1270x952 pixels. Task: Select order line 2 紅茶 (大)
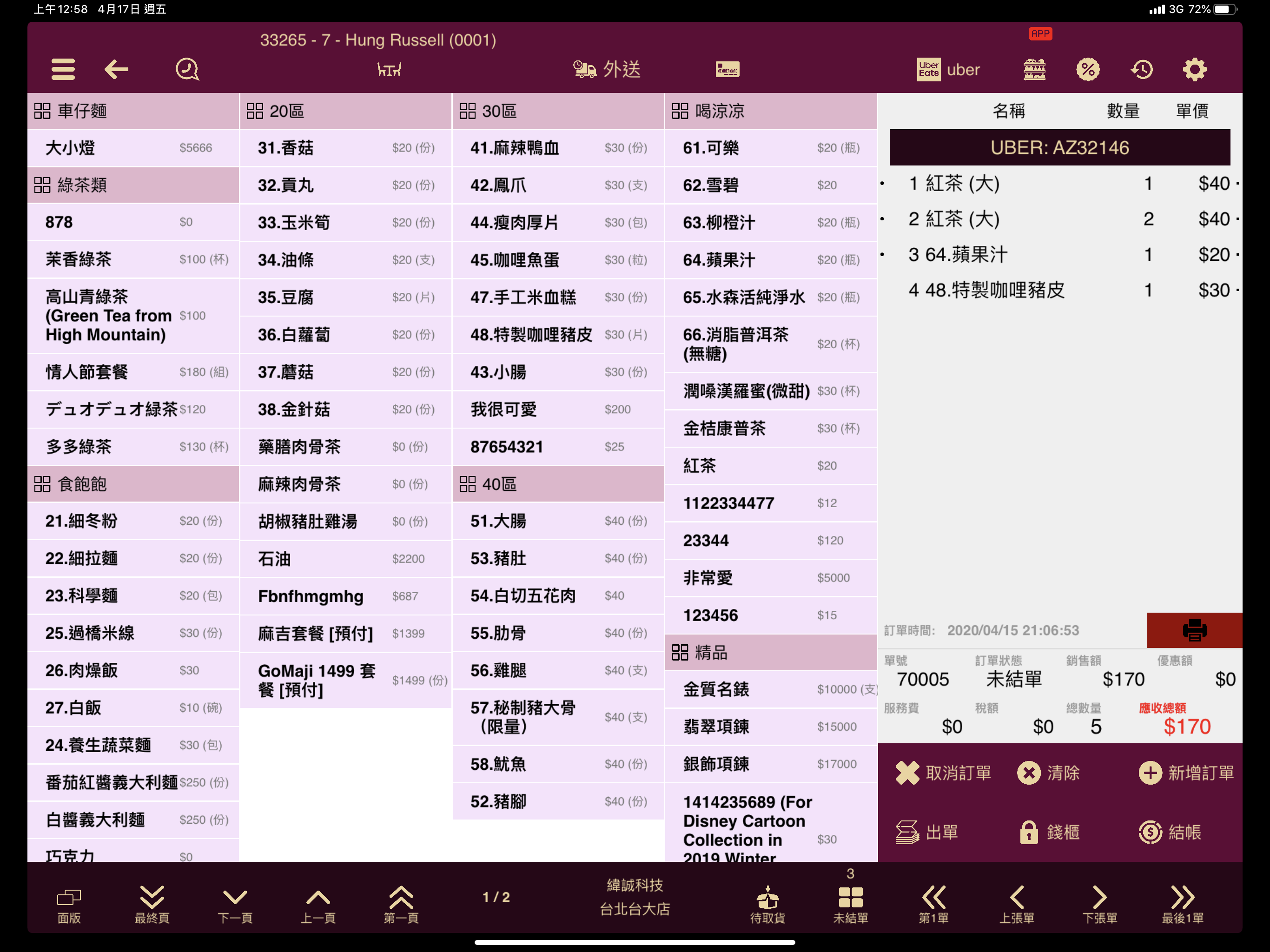(x=1060, y=219)
